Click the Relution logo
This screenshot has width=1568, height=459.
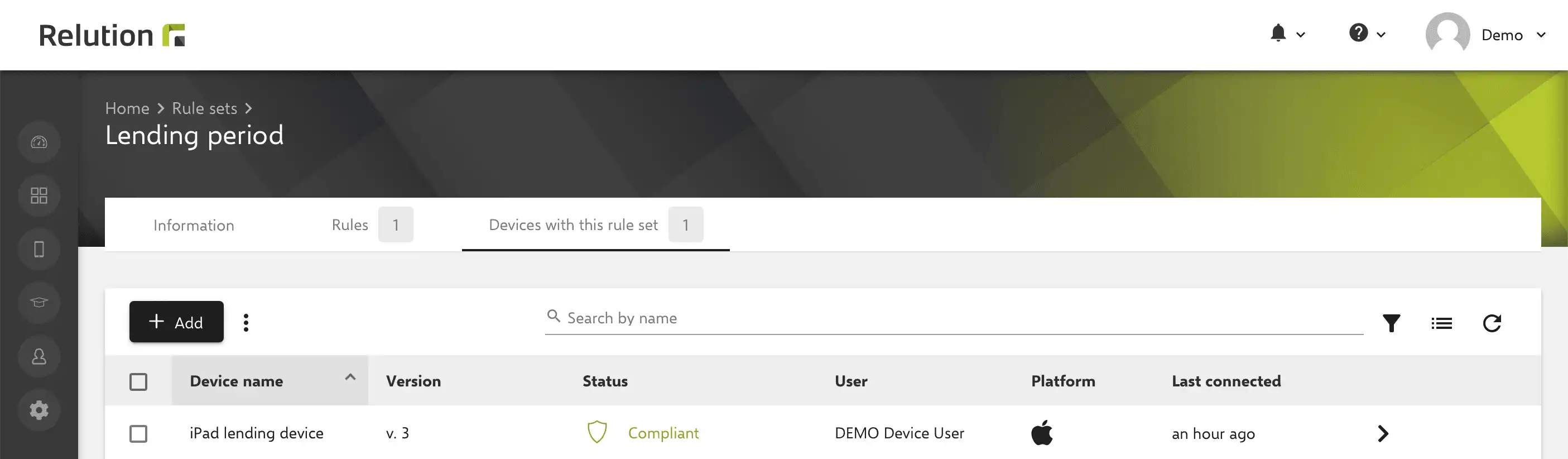click(112, 35)
